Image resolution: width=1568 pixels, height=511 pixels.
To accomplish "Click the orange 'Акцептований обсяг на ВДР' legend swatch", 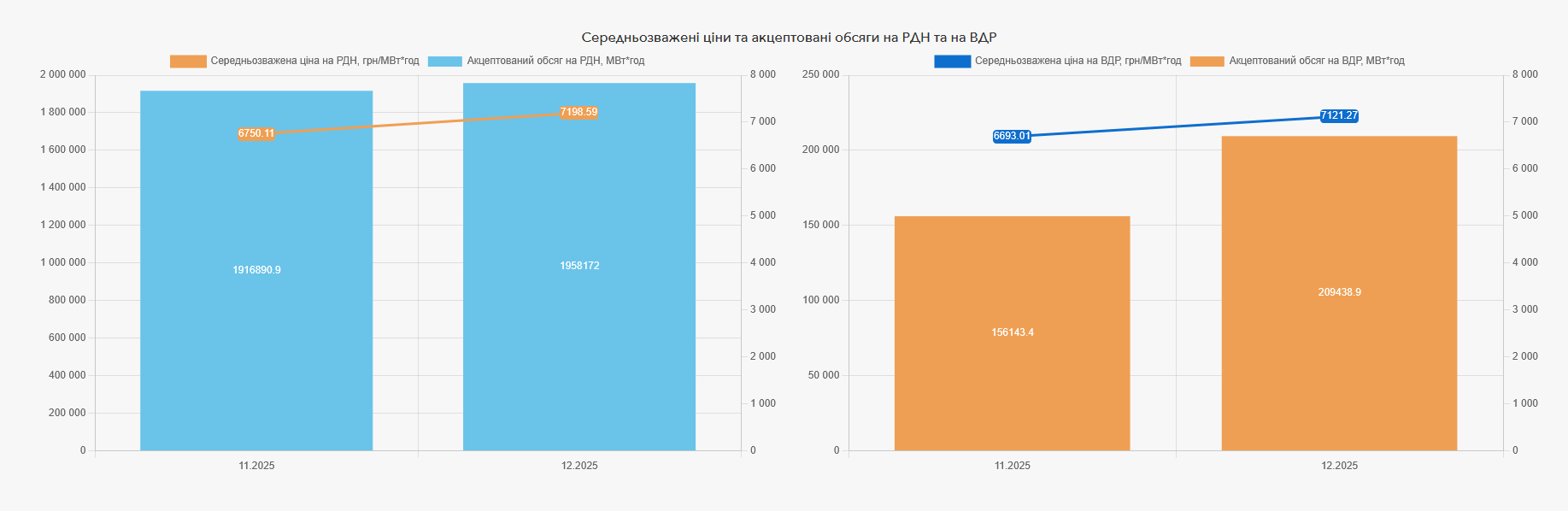I will [1207, 62].
